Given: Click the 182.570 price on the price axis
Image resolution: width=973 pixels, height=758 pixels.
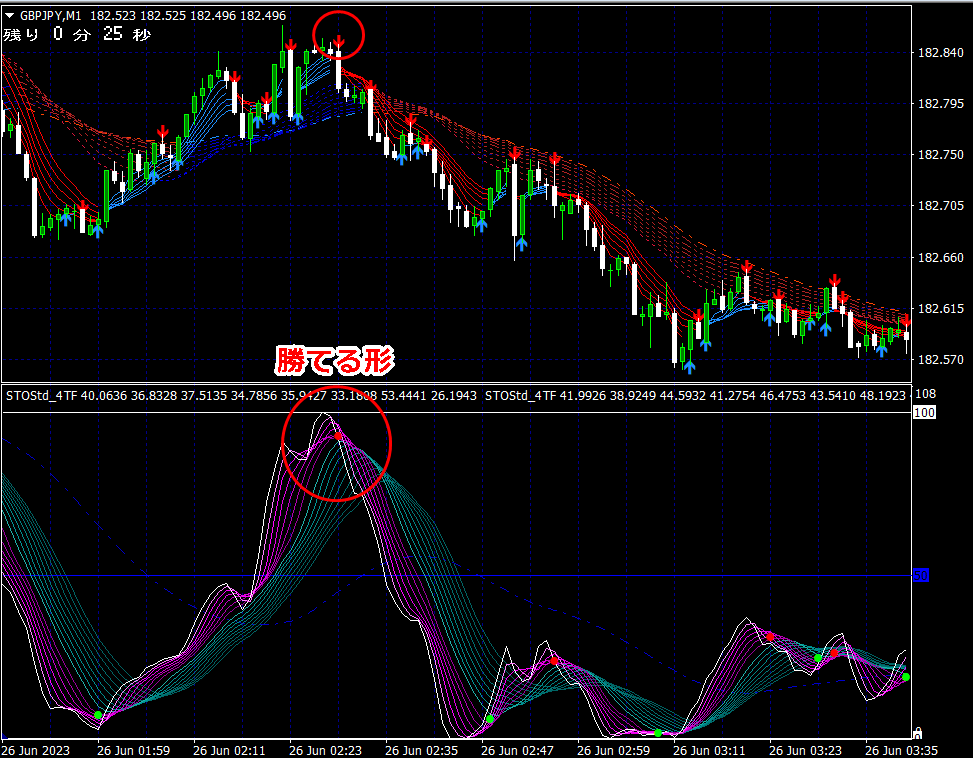Looking at the screenshot, I should coord(939,360).
